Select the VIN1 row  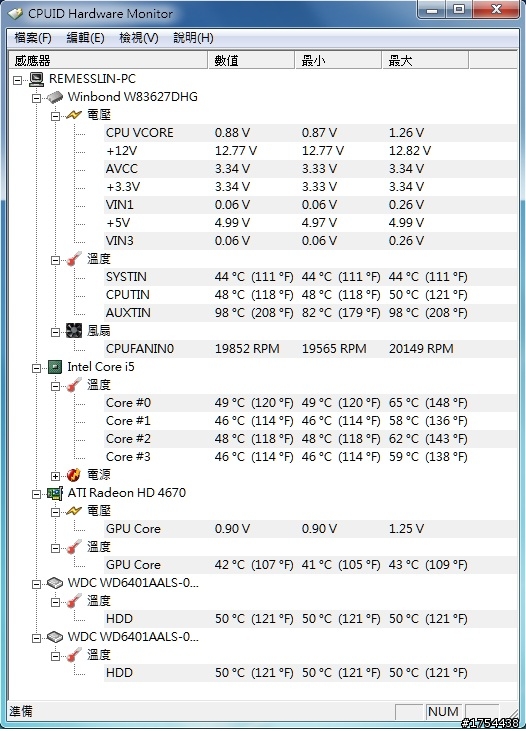pos(310,205)
